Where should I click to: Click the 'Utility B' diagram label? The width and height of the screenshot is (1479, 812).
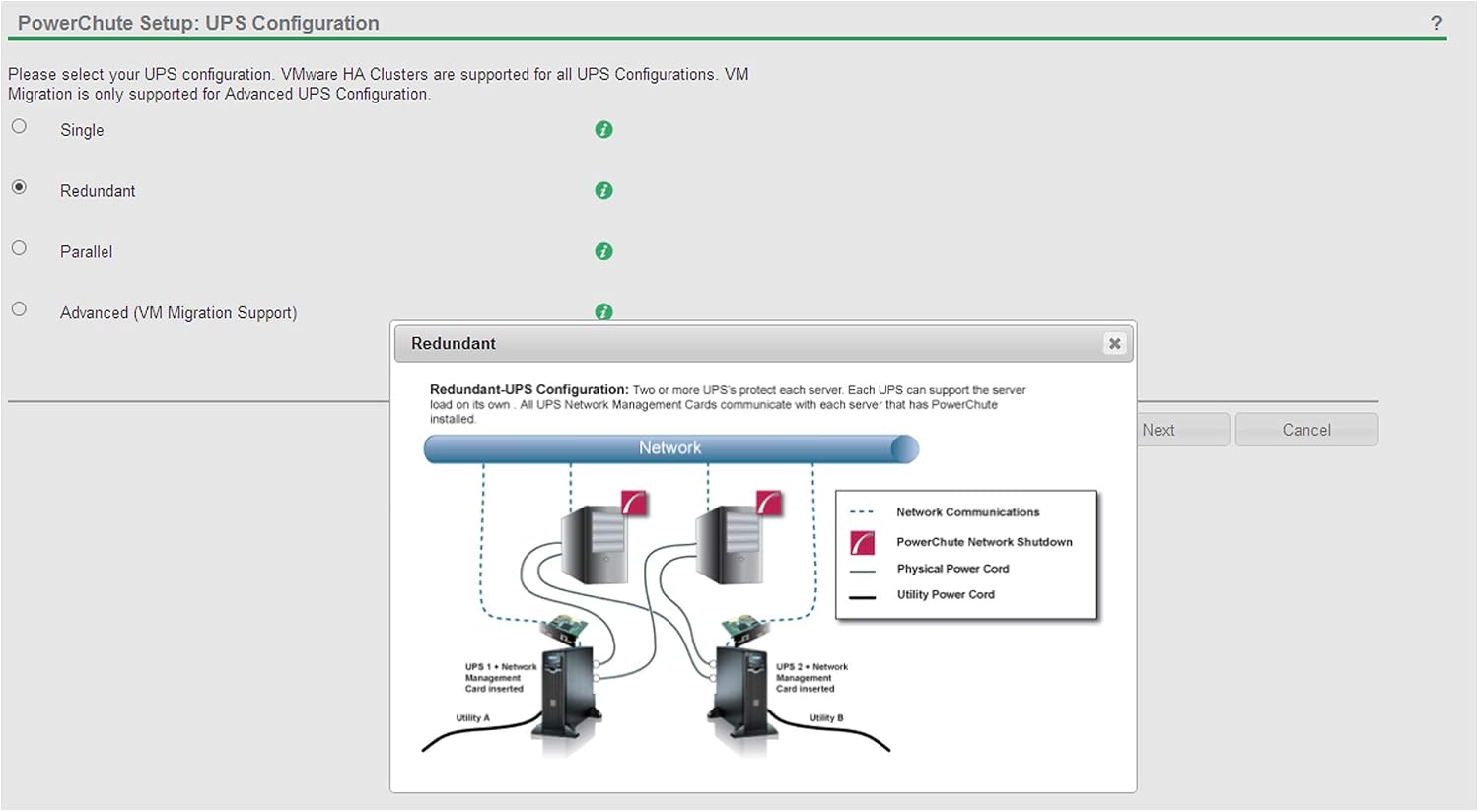click(826, 718)
